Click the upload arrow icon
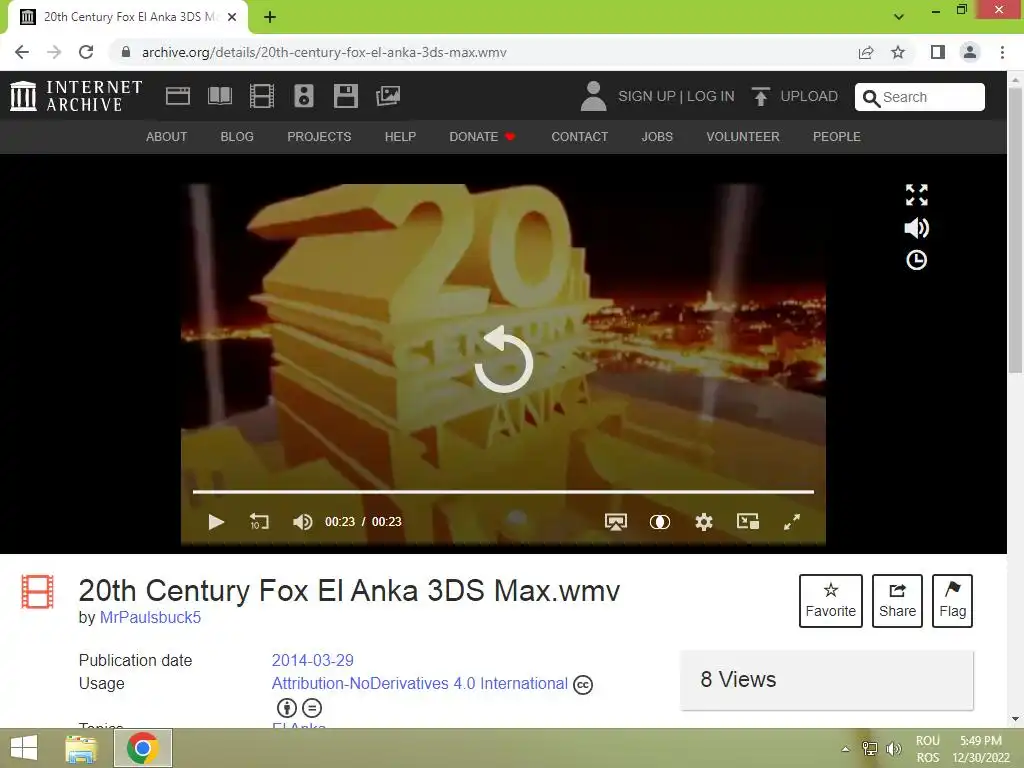Screen dimensions: 1024x768 (760, 96)
